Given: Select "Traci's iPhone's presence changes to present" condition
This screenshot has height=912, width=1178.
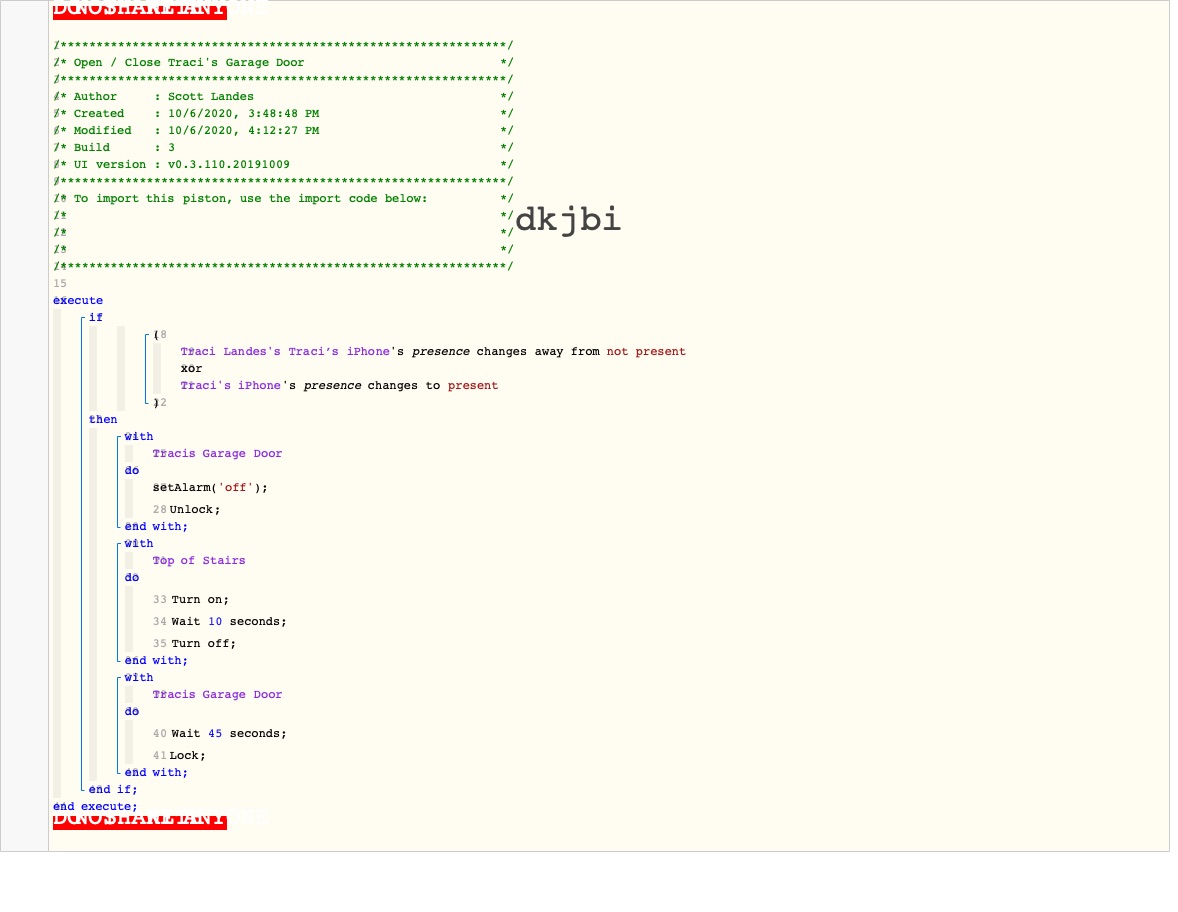Looking at the screenshot, I should point(339,385).
